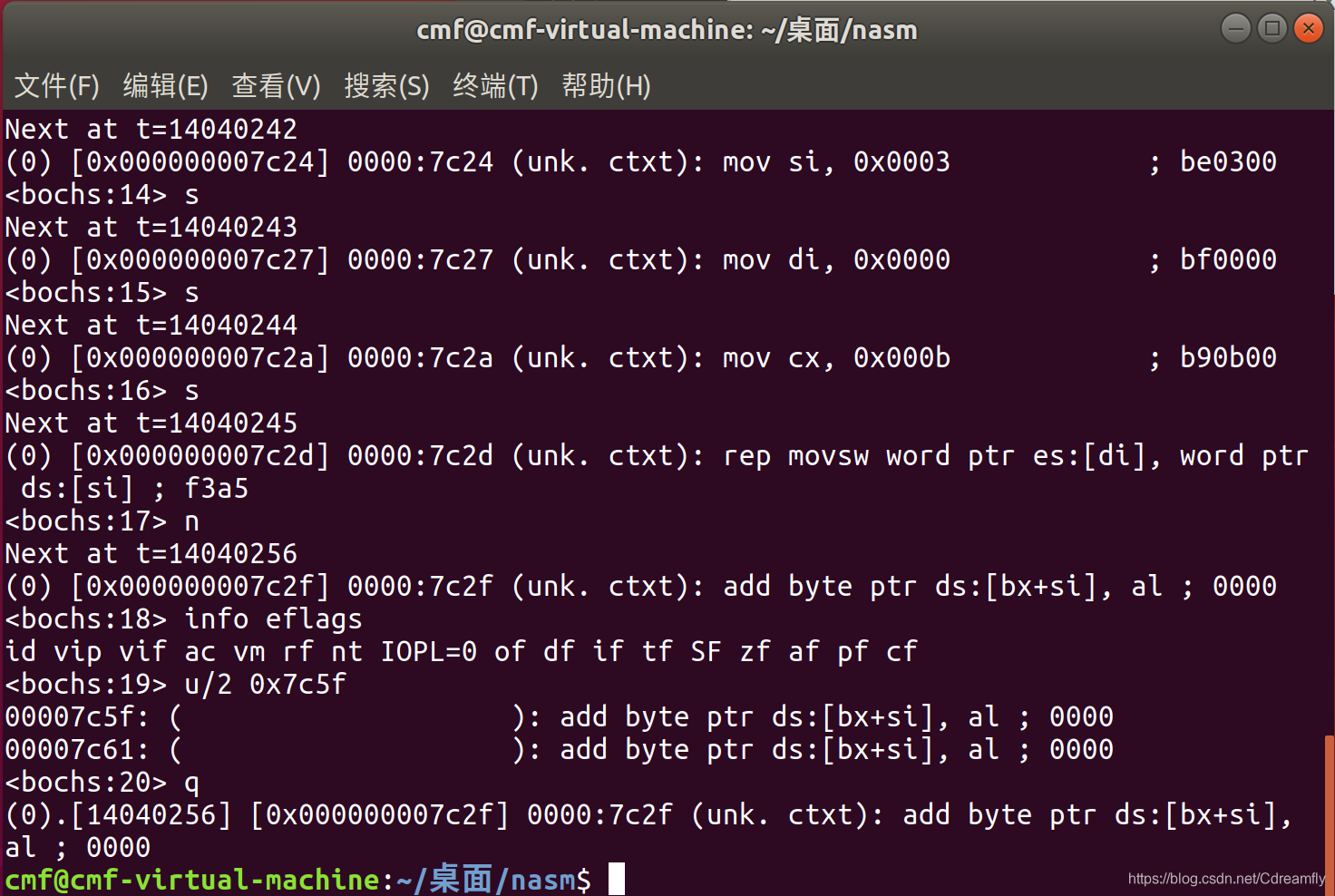Viewport: 1335px width, 896px height.
Task: Open the 终端(T) menu
Action: [496, 86]
